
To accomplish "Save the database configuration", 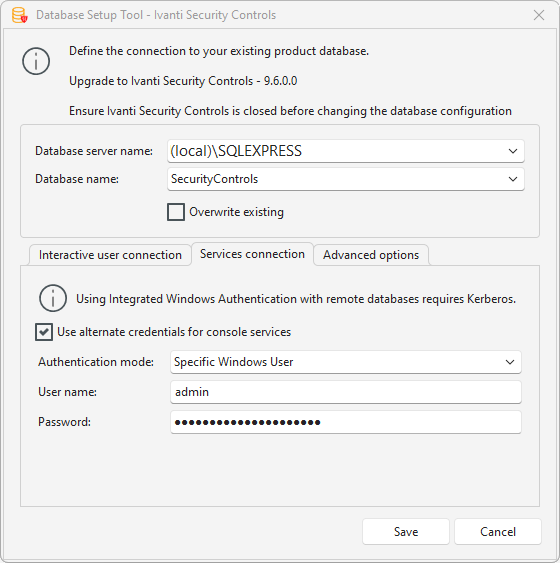I will [406, 531].
